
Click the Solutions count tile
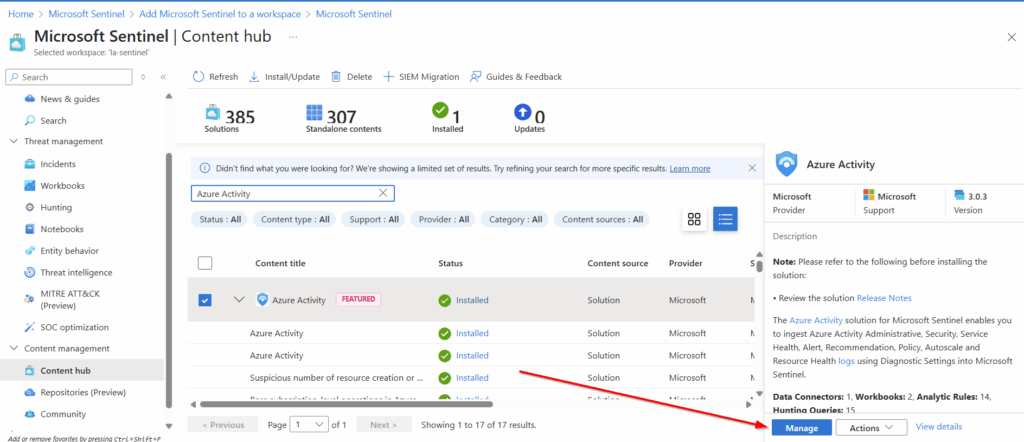tap(230, 118)
